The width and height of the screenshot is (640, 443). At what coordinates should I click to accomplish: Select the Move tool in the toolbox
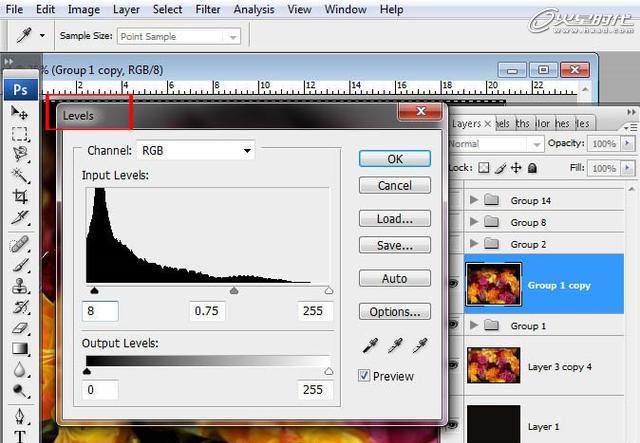click(x=20, y=112)
